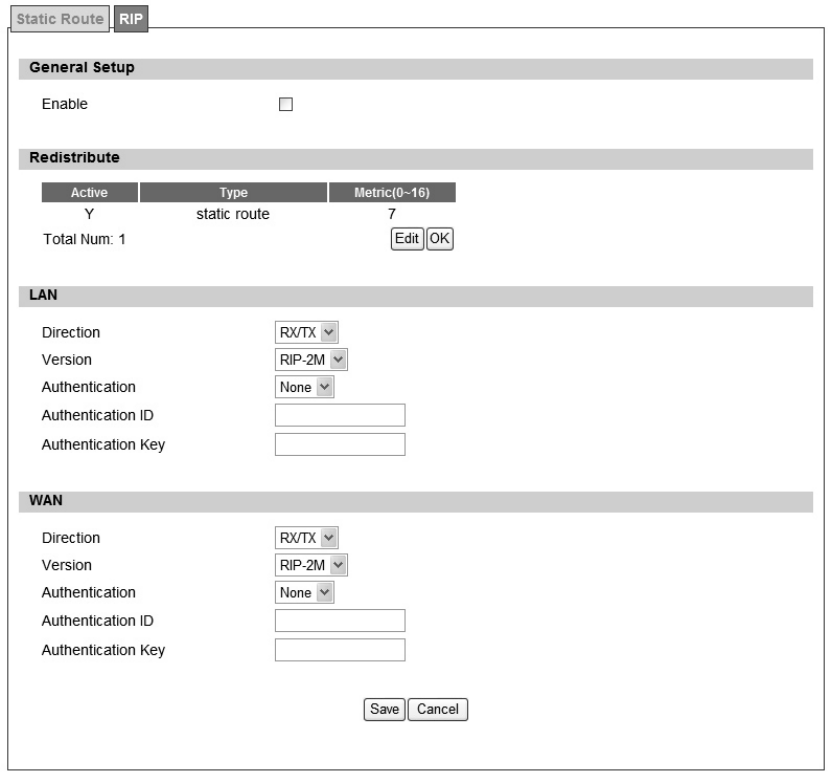
Task: Click the Edit button in Redistribute
Action: pos(407,239)
